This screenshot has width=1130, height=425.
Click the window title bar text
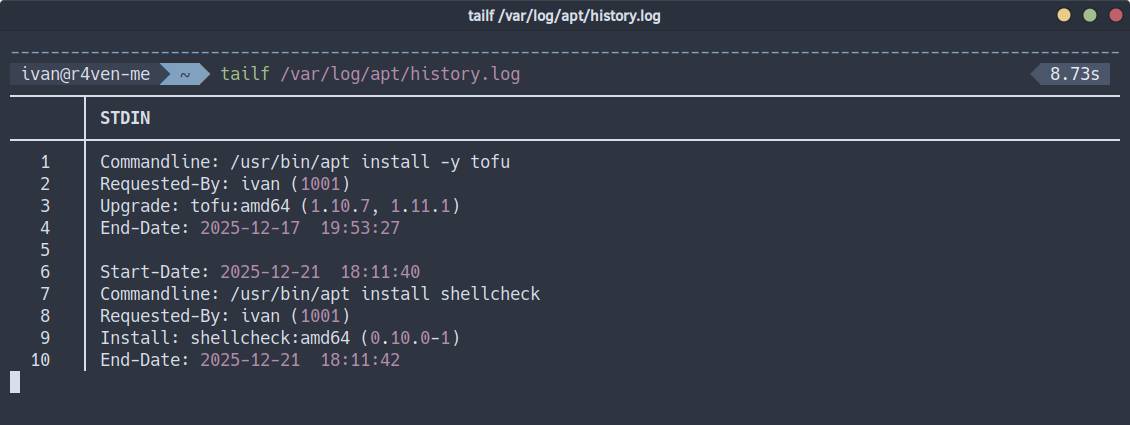coord(564,15)
